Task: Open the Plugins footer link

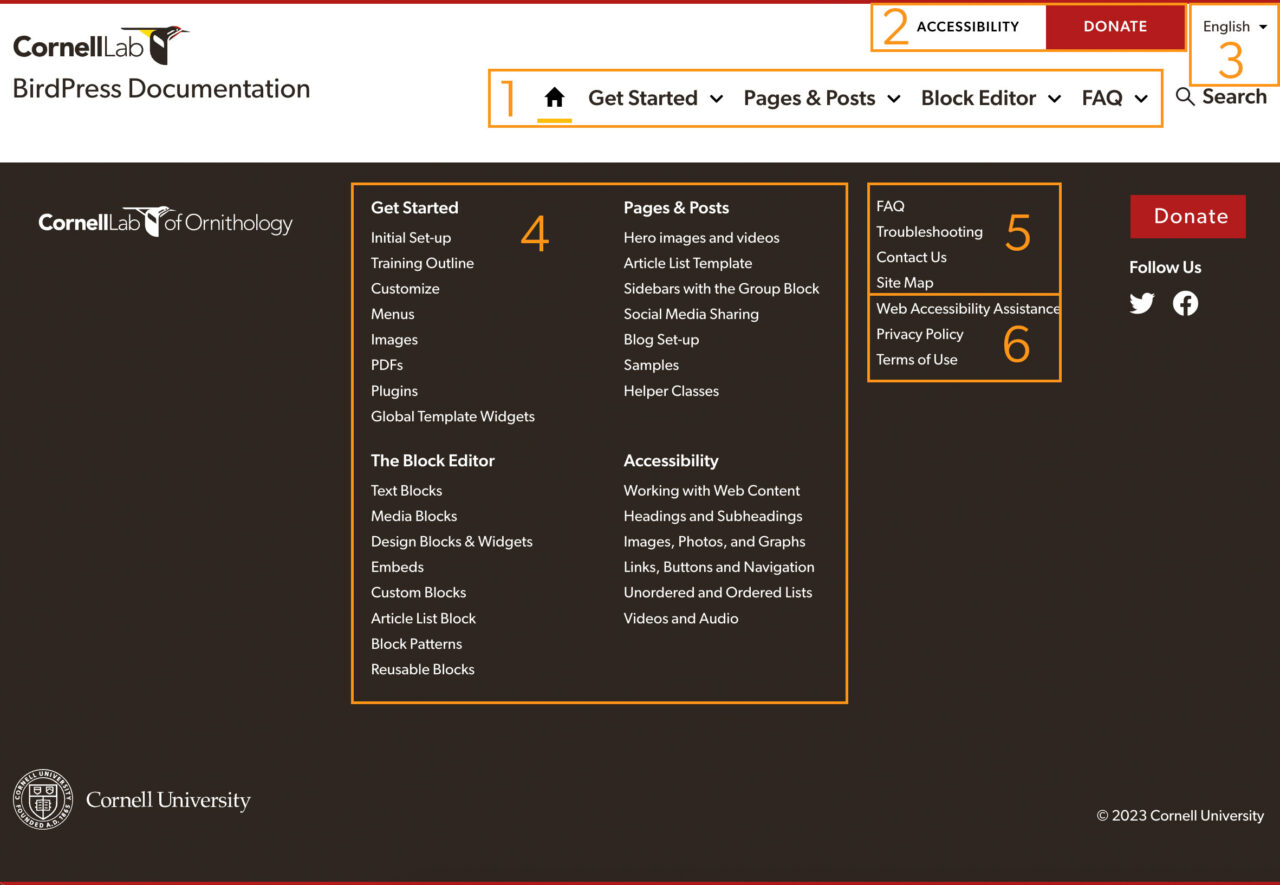Action: (394, 391)
